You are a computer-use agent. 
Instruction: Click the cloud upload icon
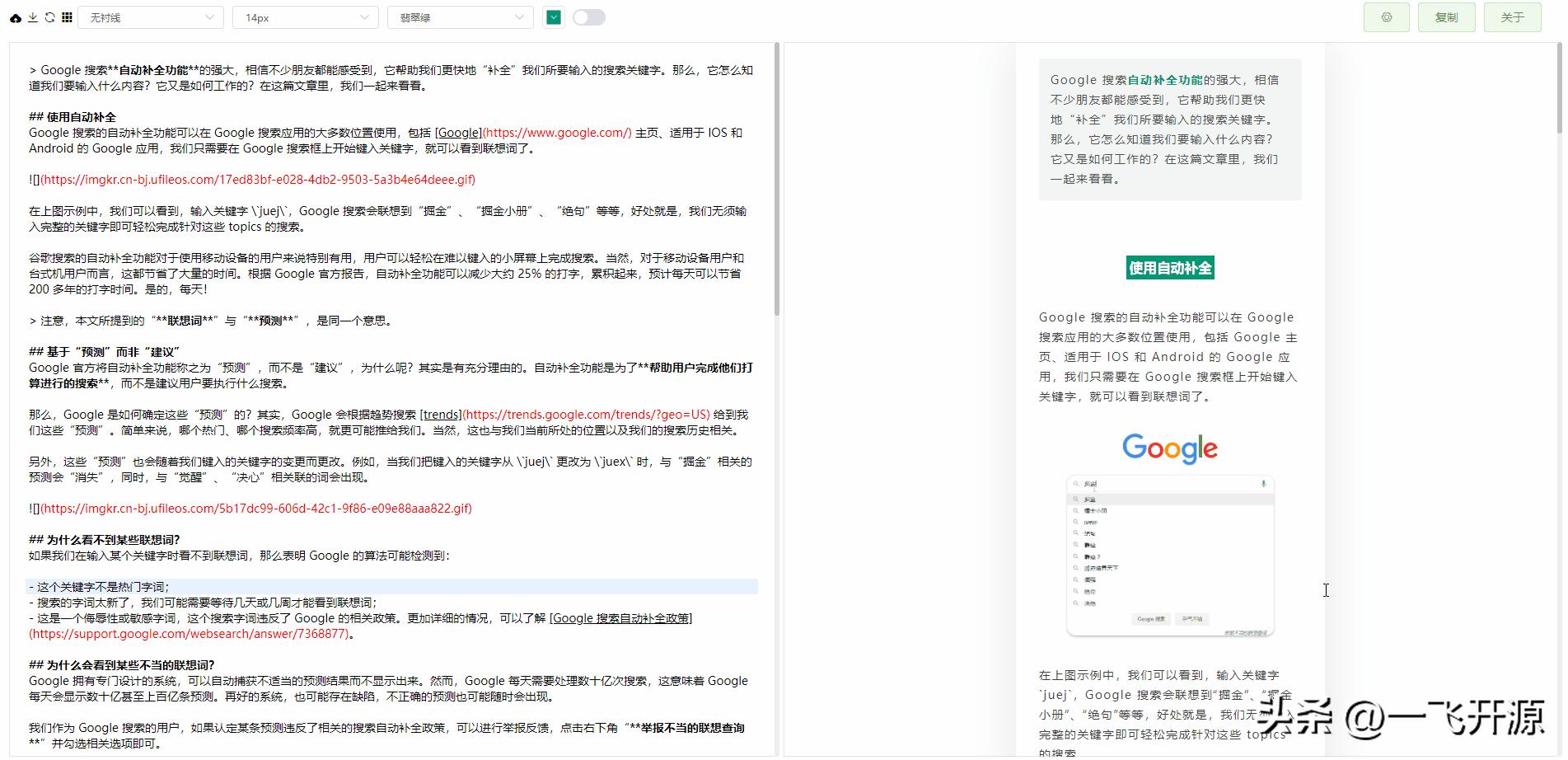(x=15, y=16)
